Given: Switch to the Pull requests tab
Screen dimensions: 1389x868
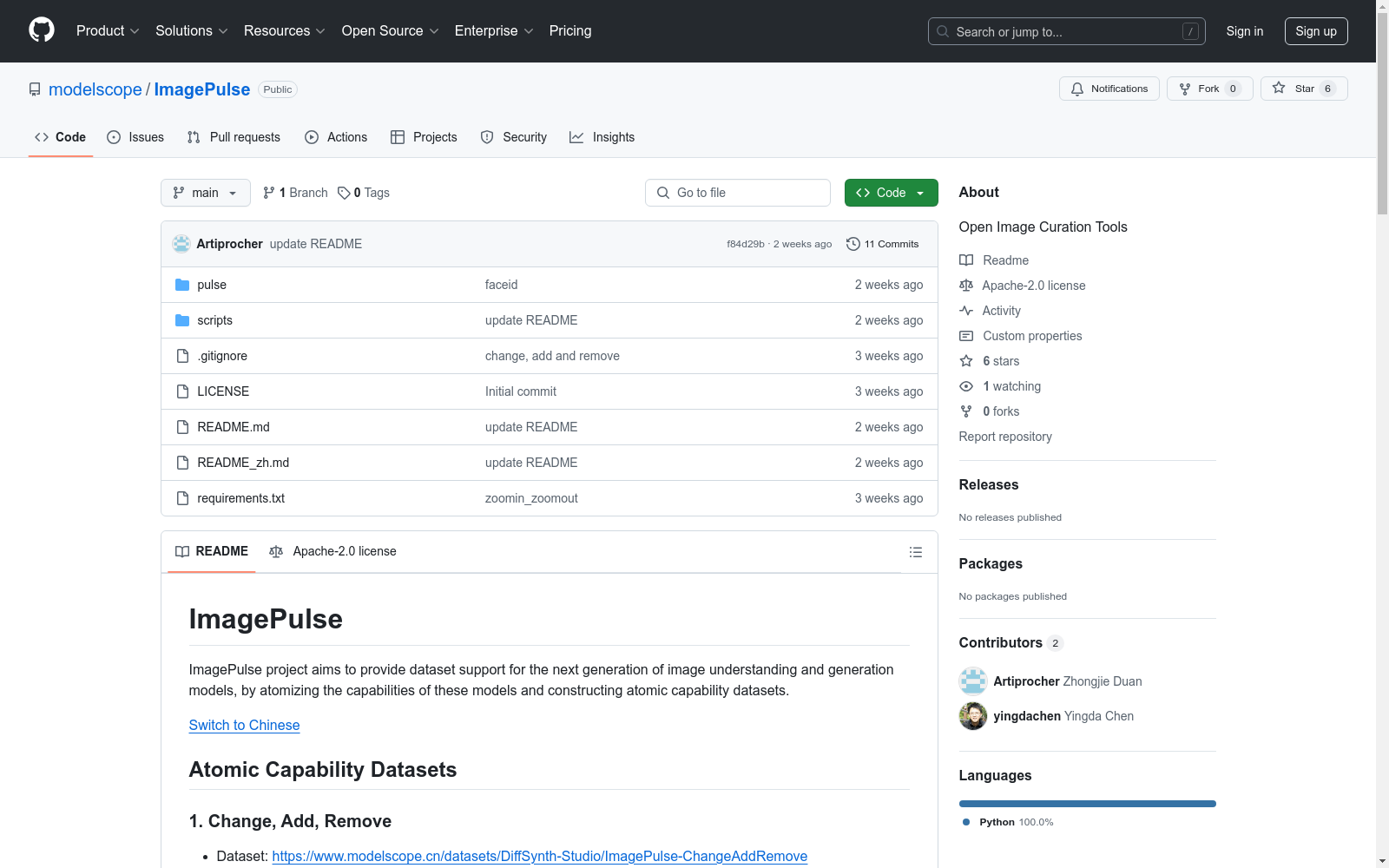Looking at the screenshot, I should point(234,137).
